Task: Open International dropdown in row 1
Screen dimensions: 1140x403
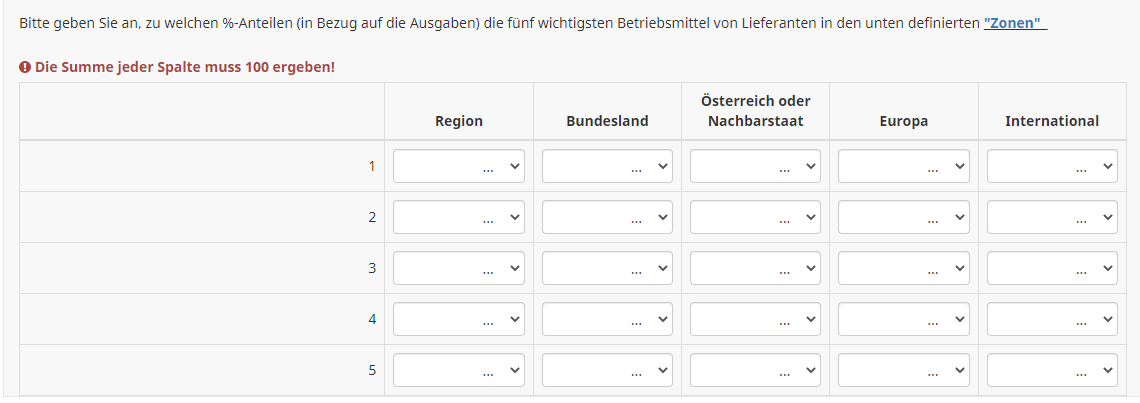Action: click(x=1052, y=167)
